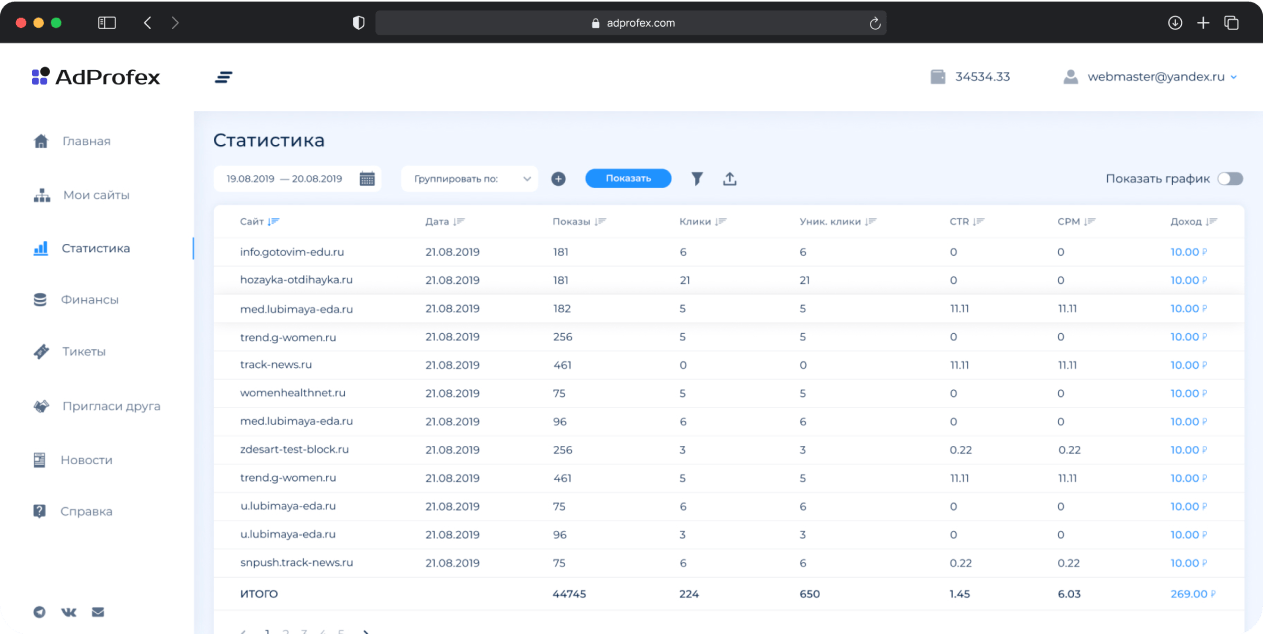Open Safari downloads icon
Image resolution: width=1263 pixels, height=634 pixels.
point(1175,22)
